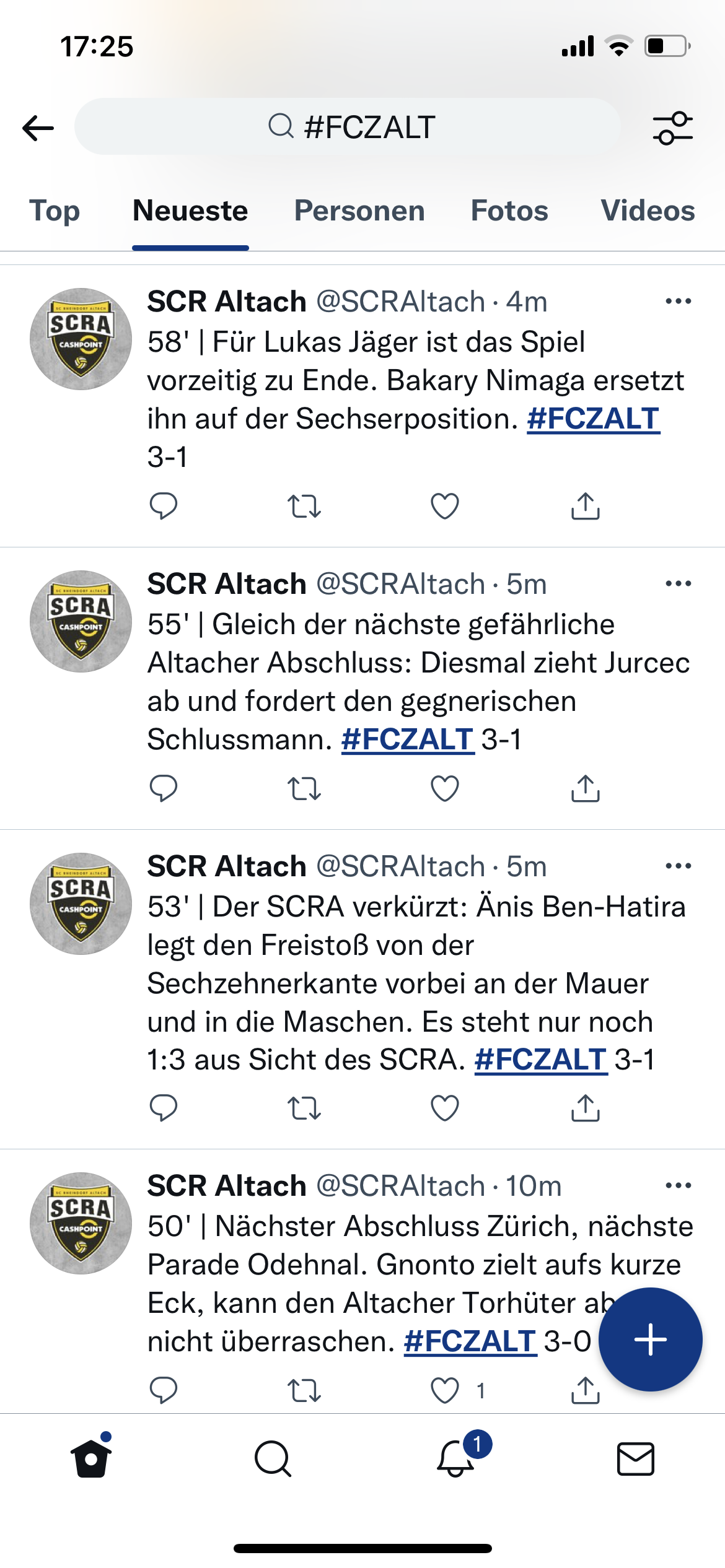Share the 53' Ben-Hatira tweet

click(586, 1108)
